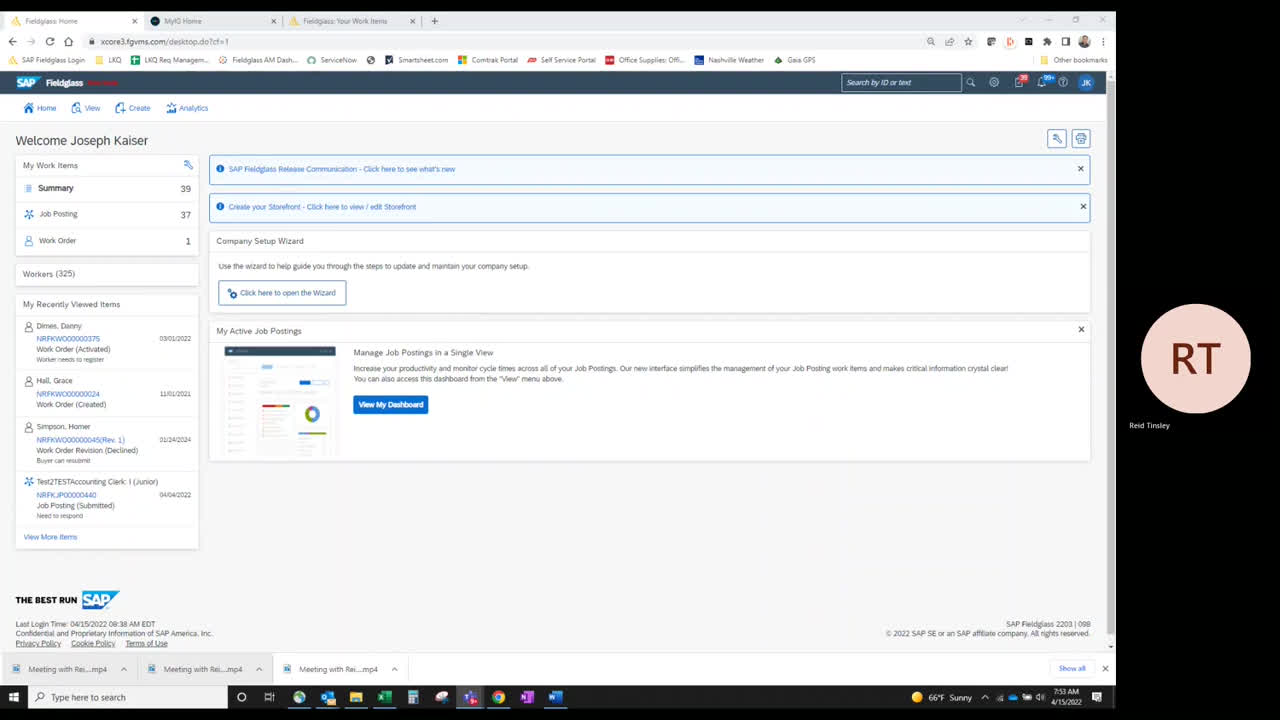1280x720 pixels.
Task: Open a new browser tab
Action: tap(434, 20)
